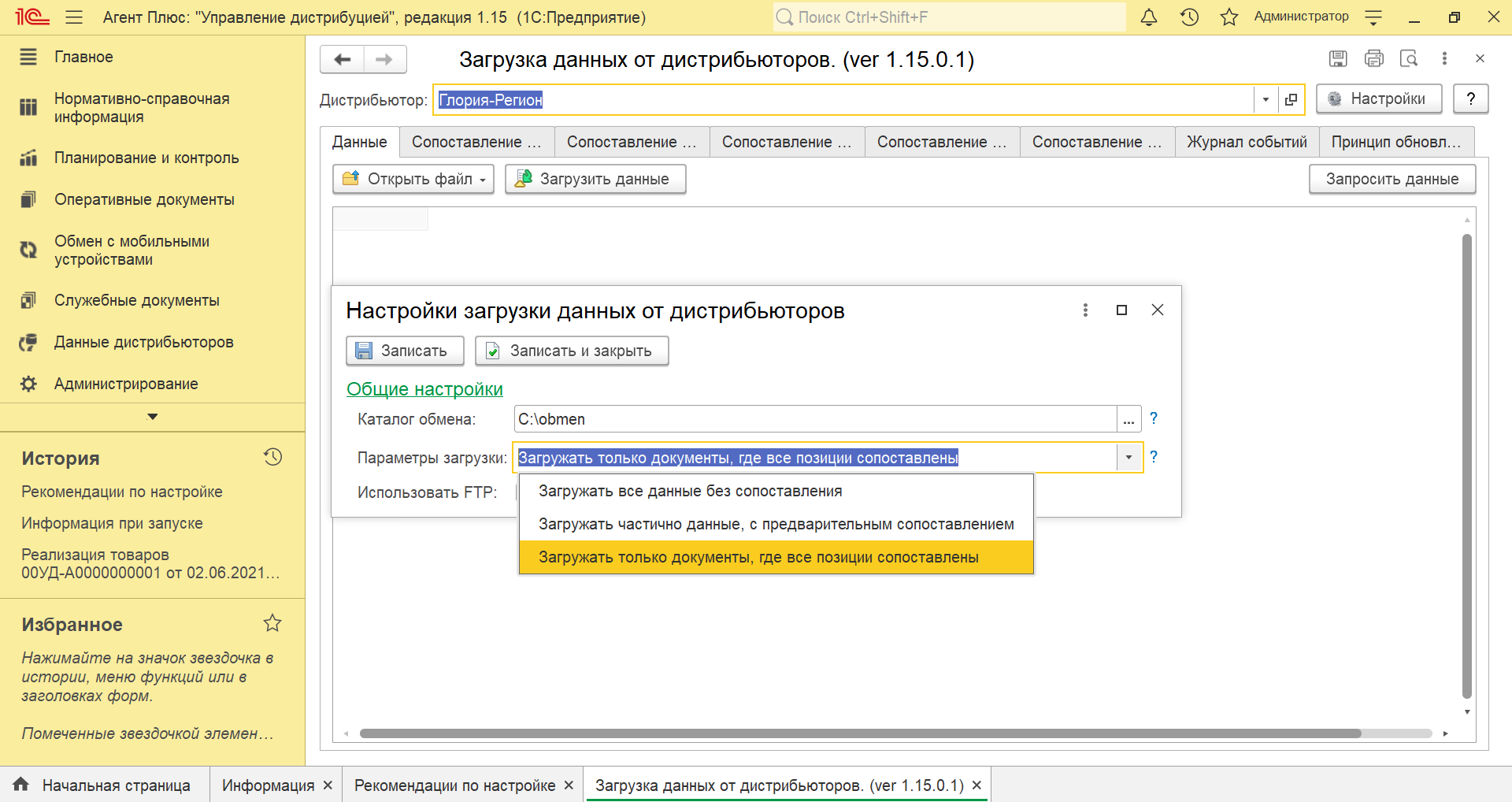The image size is (1512, 802).
Task: Open the Глория-Регион distributor card icon
Action: click(1291, 99)
